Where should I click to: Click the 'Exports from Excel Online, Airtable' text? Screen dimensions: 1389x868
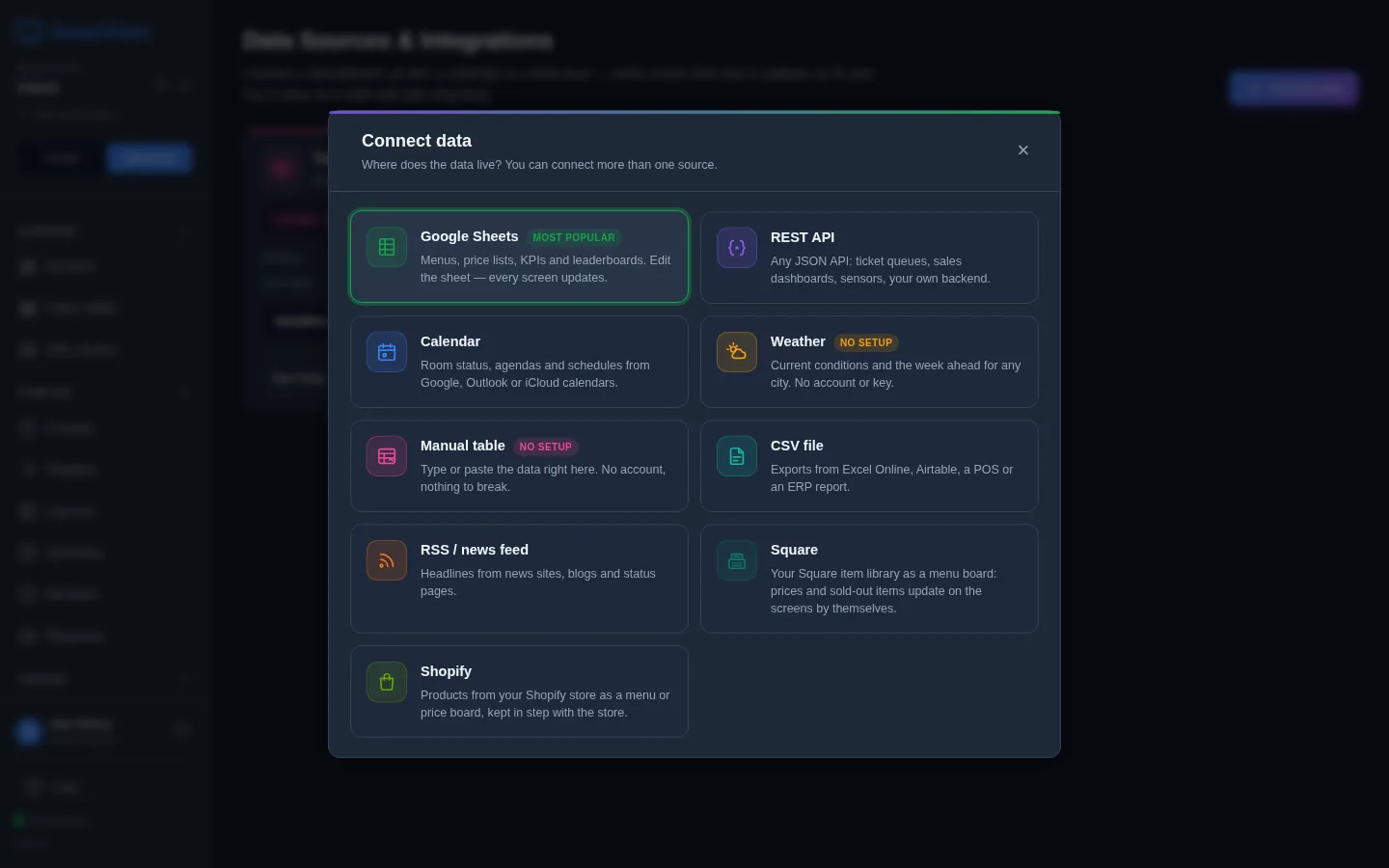coord(892,478)
